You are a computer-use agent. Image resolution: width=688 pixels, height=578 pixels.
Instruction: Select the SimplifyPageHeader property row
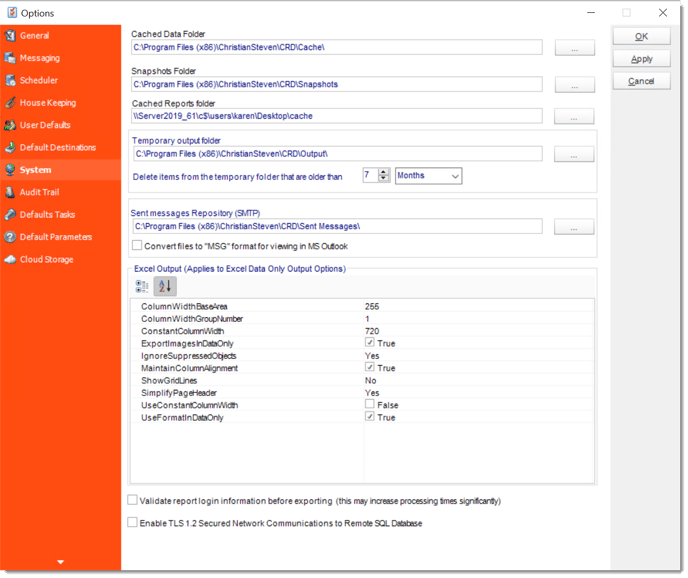pyautogui.click(x=362, y=392)
